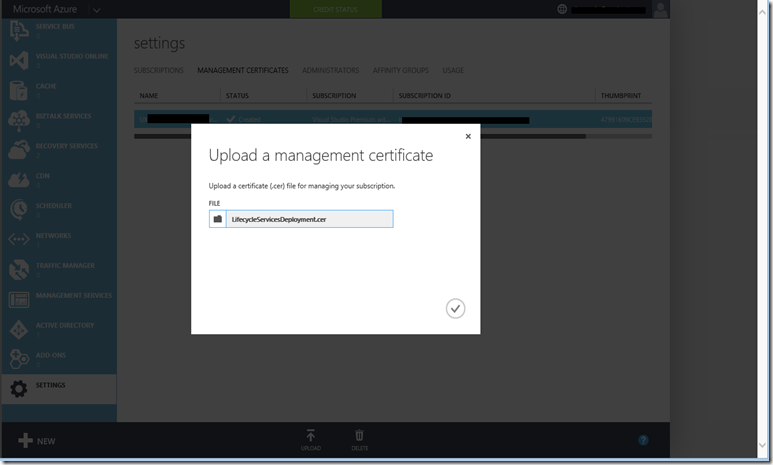
Task: Click the browser scrollbar up arrow
Action: click(x=762, y=12)
